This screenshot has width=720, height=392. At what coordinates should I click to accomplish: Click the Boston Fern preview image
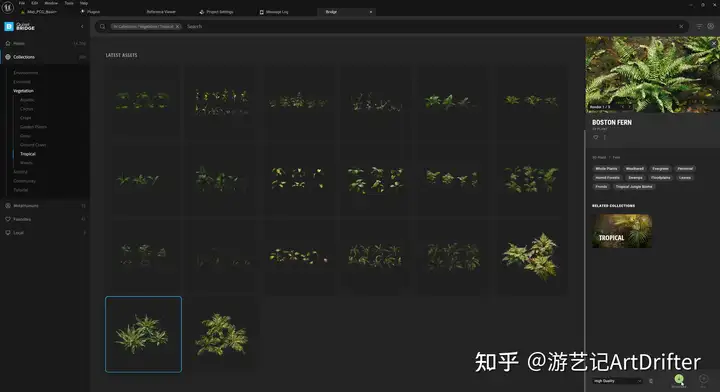tap(652, 74)
